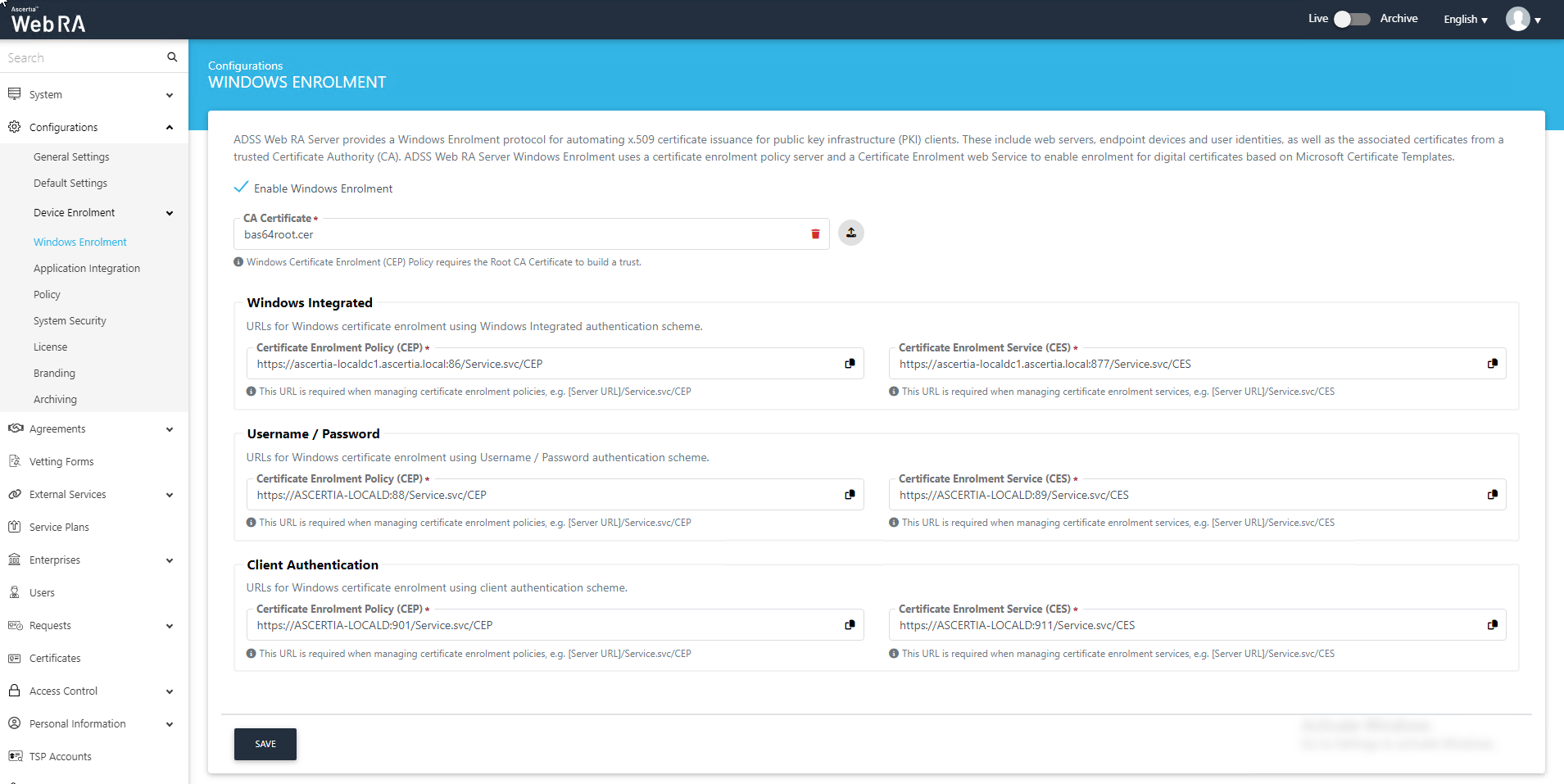Expand the Personal Information chevron
This screenshot has height=784, width=1564.
pos(170,724)
